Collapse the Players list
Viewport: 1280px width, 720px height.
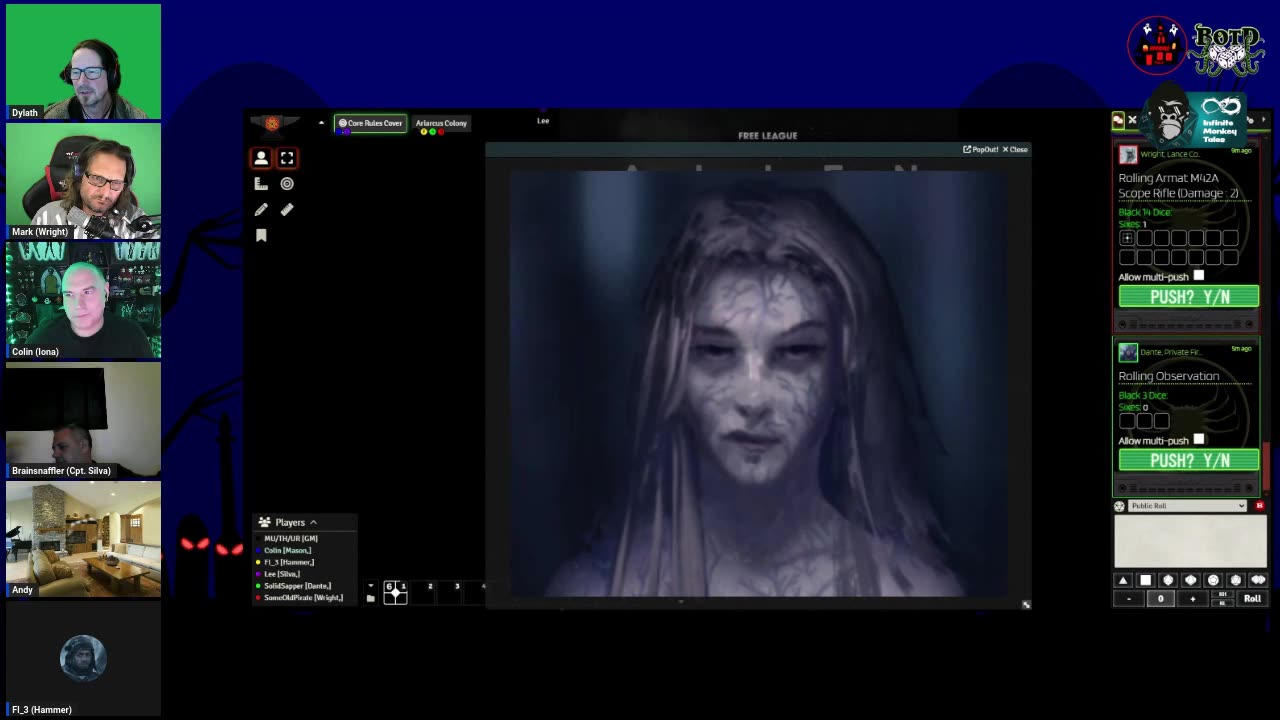tap(313, 522)
